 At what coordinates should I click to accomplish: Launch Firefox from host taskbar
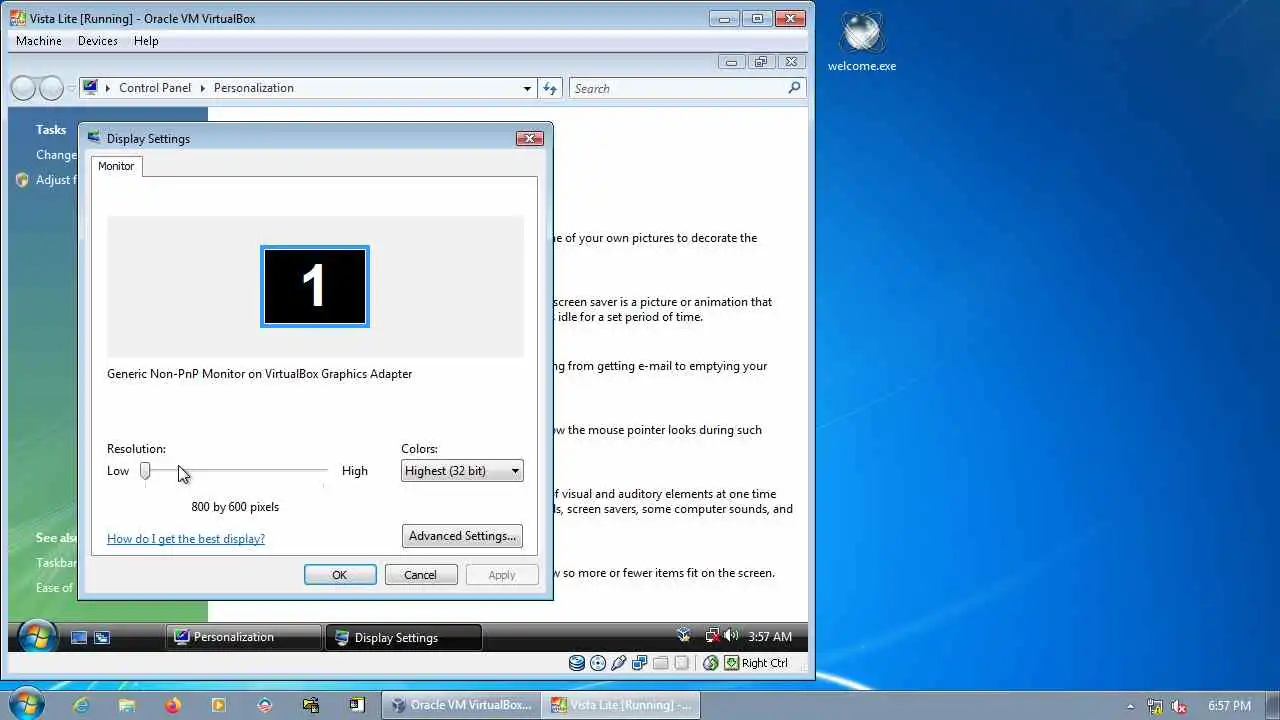[173, 705]
